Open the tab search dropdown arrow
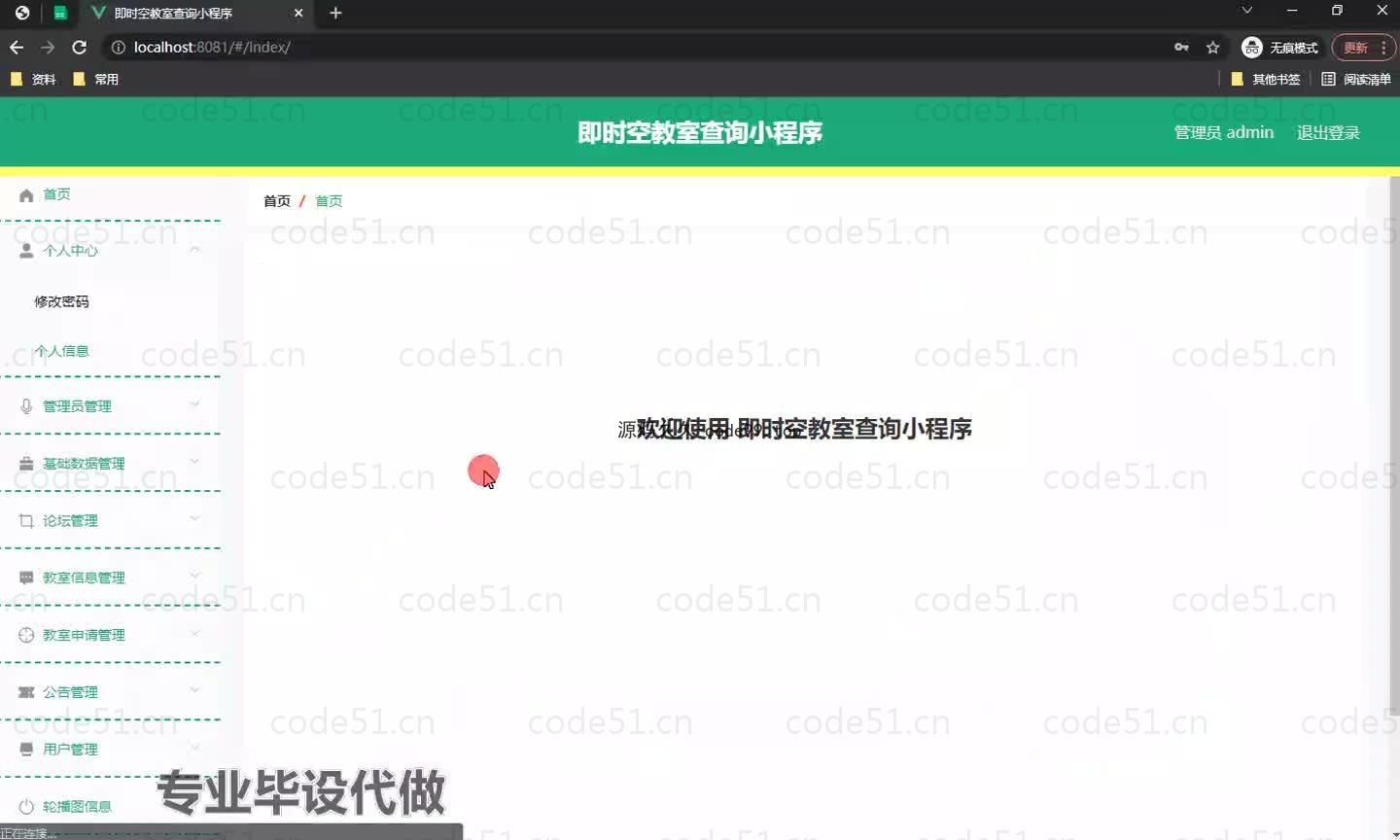Screen dimensions: 1400x840 [1247, 11]
